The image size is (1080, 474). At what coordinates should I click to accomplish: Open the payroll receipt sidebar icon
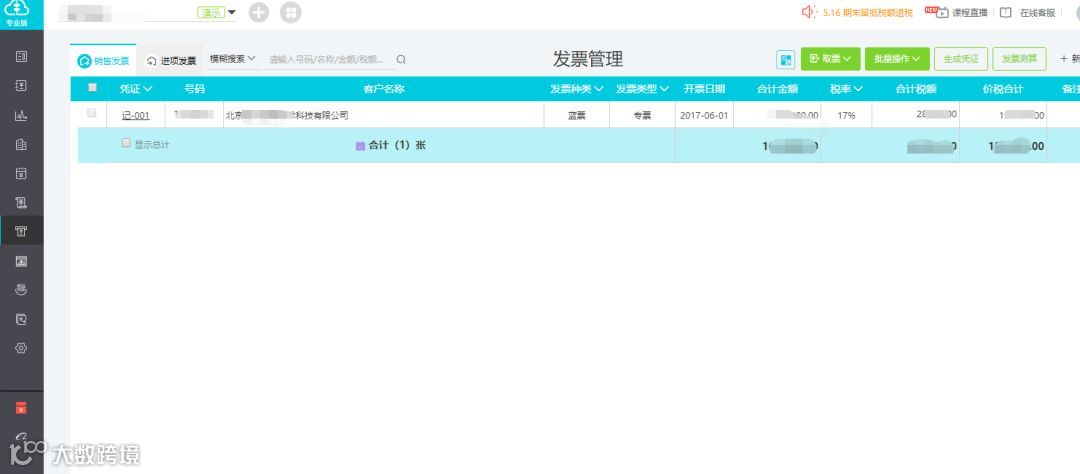point(21,203)
